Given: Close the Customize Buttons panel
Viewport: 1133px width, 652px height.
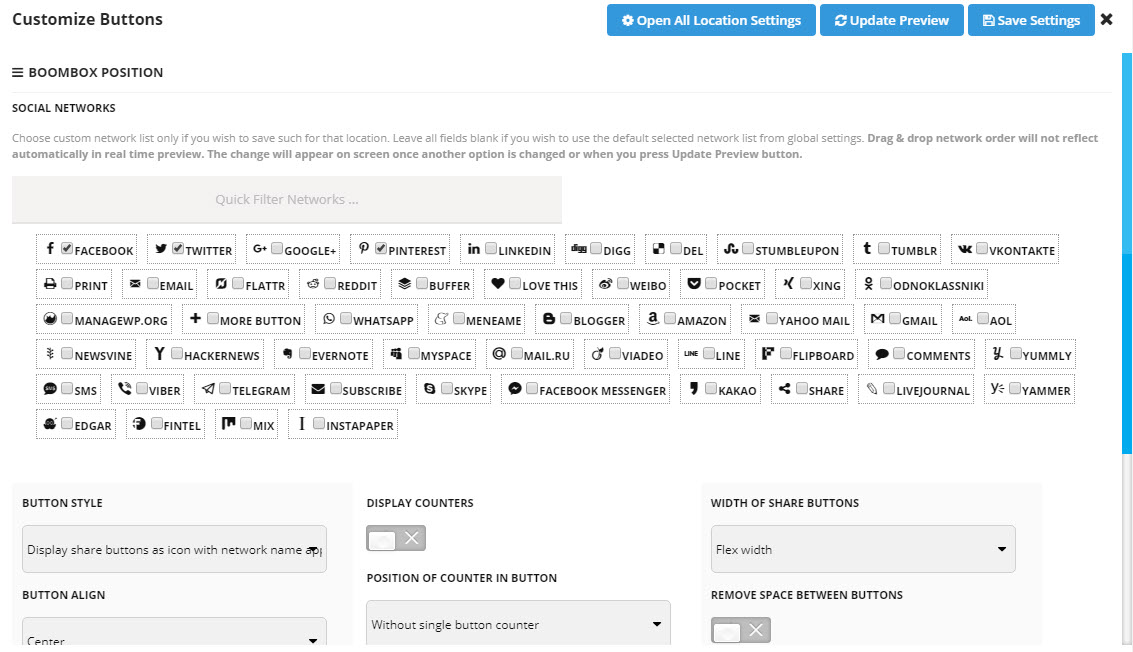Looking at the screenshot, I should click(1106, 20).
